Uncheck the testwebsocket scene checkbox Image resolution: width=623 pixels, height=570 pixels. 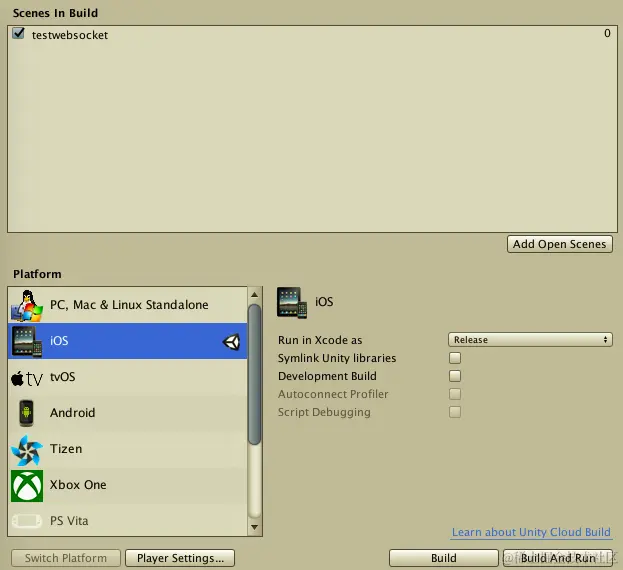(18, 33)
